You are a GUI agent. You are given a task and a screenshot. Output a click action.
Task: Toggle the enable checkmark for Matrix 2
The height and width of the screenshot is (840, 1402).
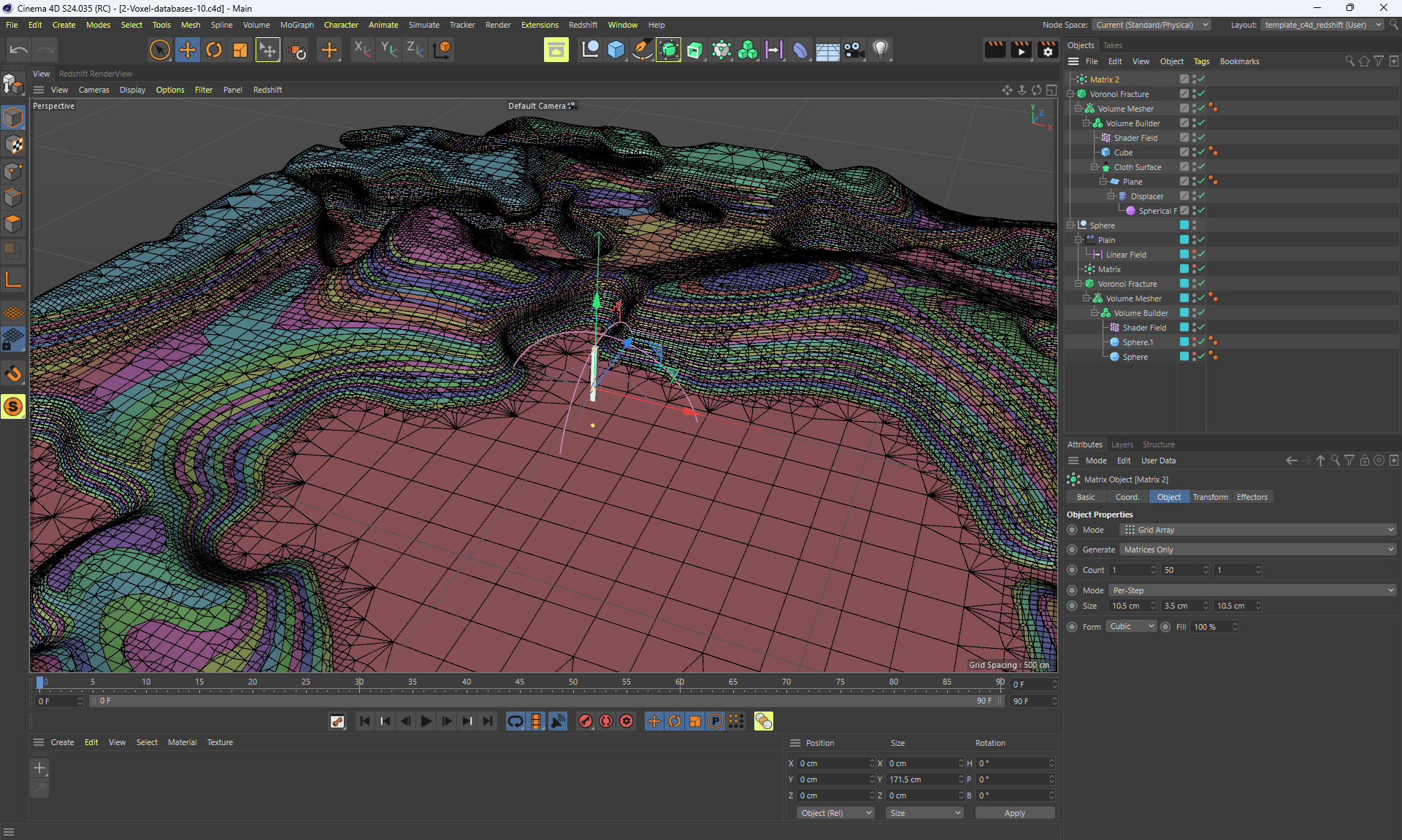click(1201, 79)
